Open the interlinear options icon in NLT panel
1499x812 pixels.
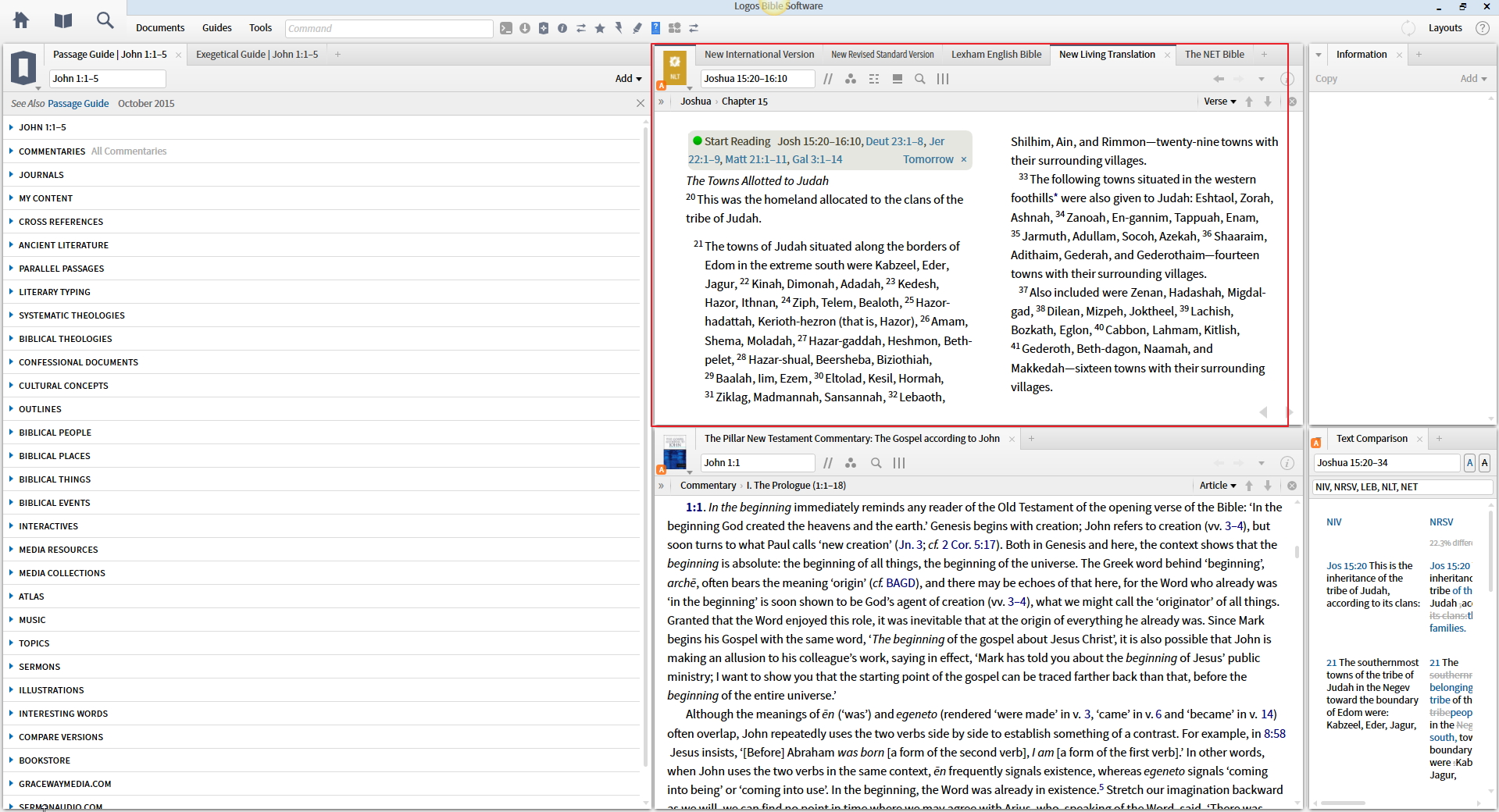[874, 79]
